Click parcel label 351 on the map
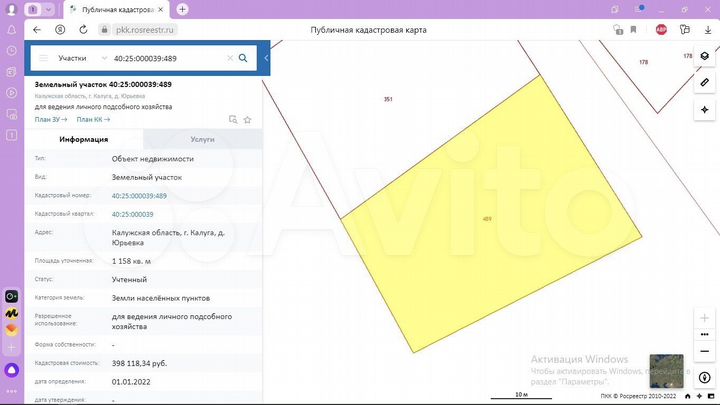The image size is (720, 405). click(388, 99)
